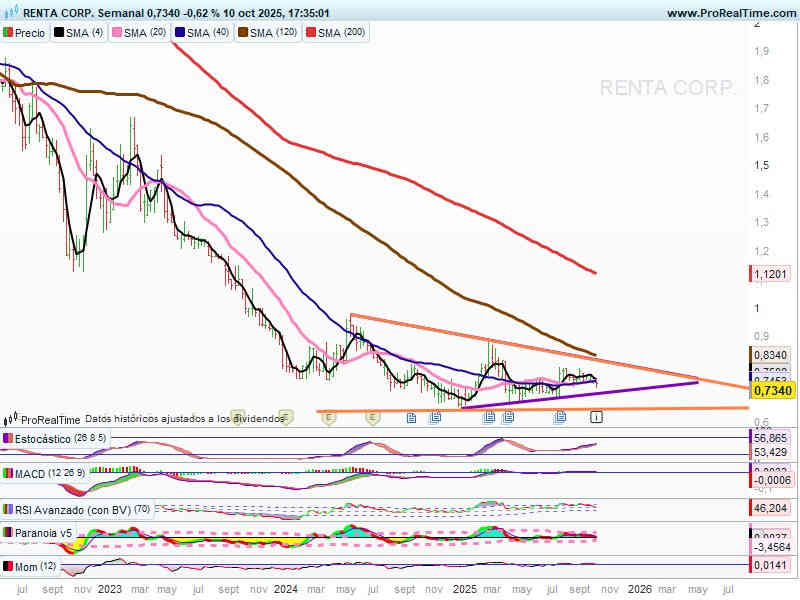
Task: Click the Mom (12) indicator icon
Action: tap(10, 566)
